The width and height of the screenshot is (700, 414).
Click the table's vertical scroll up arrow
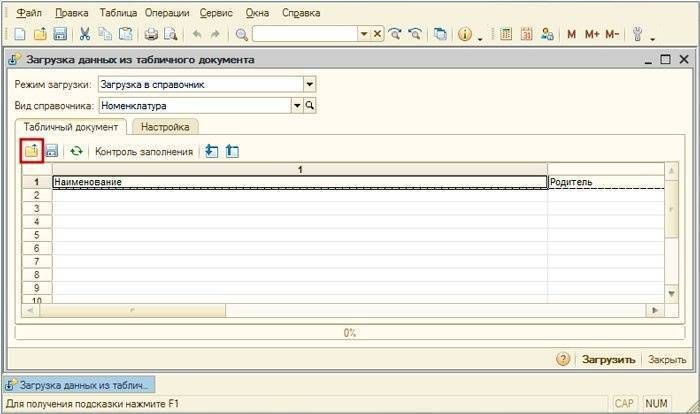tap(671, 170)
